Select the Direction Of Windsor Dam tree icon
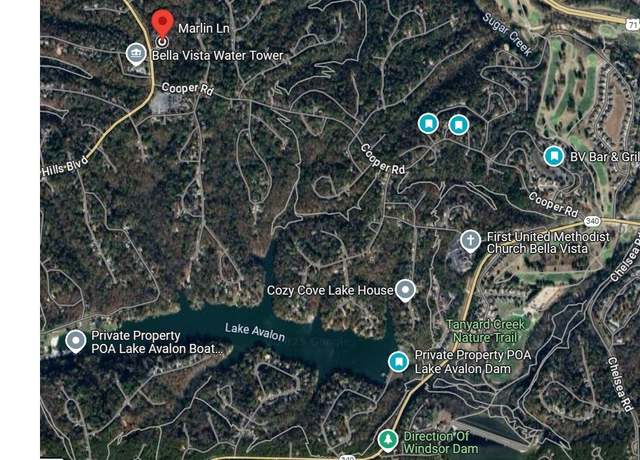 [388, 440]
